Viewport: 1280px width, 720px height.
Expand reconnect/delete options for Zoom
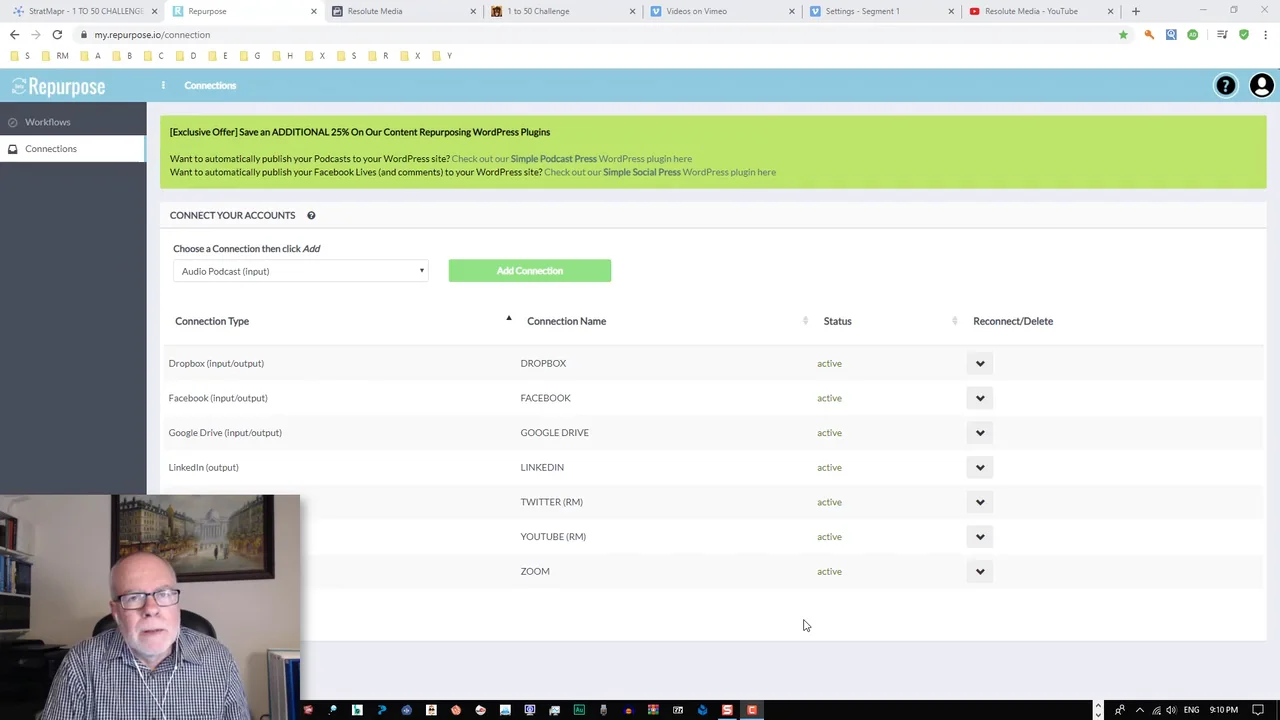(x=980, y=571)
